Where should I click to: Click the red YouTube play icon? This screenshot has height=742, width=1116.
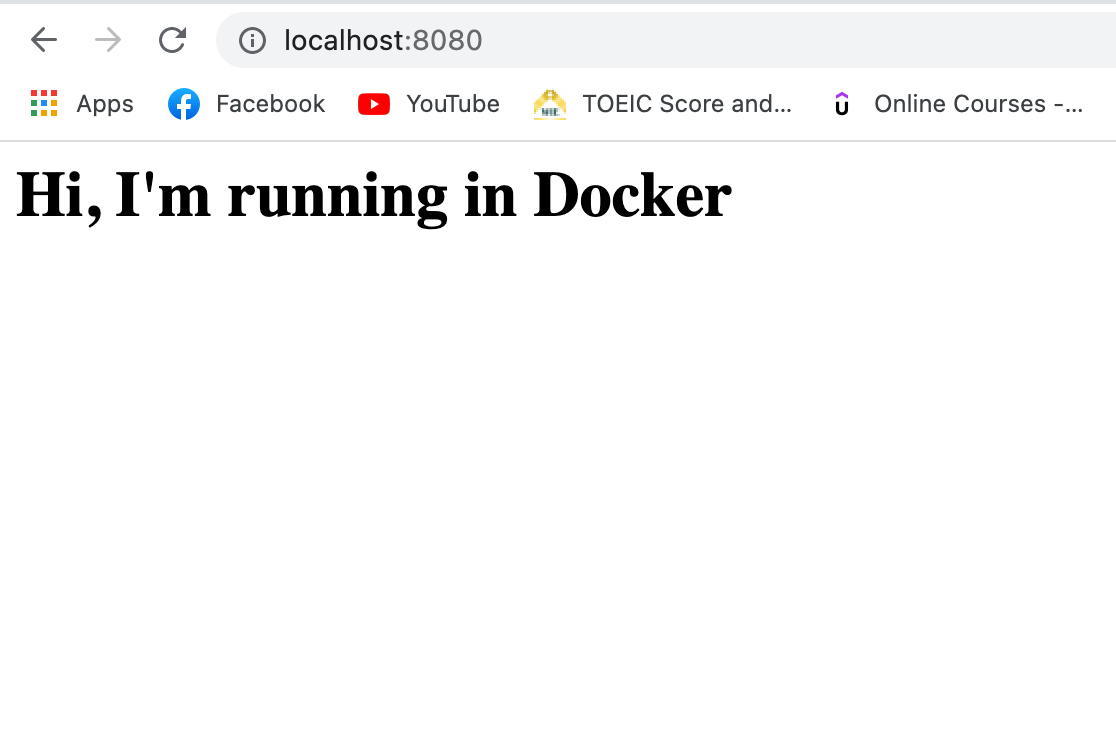point(374,104)
